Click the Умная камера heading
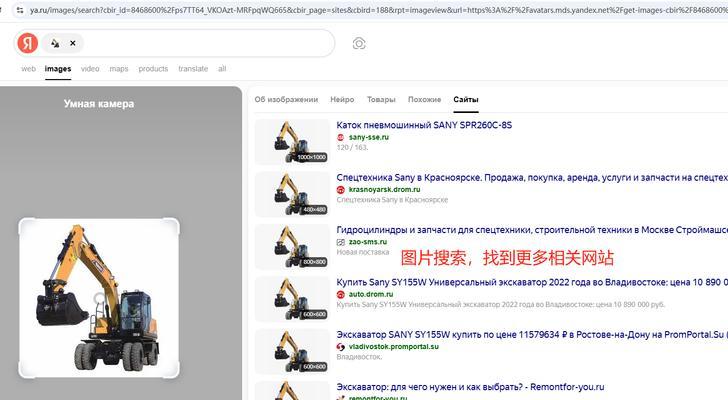728x400 pixels. pos(99,104)
